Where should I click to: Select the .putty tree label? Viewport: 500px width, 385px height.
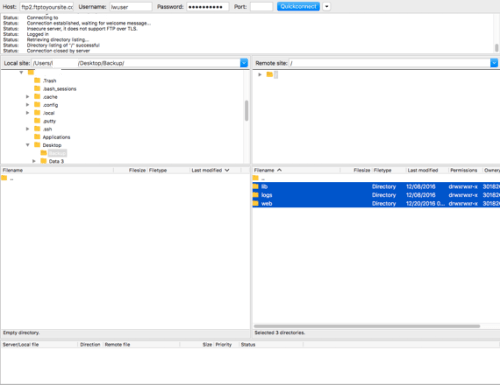[x=49, y=121]
